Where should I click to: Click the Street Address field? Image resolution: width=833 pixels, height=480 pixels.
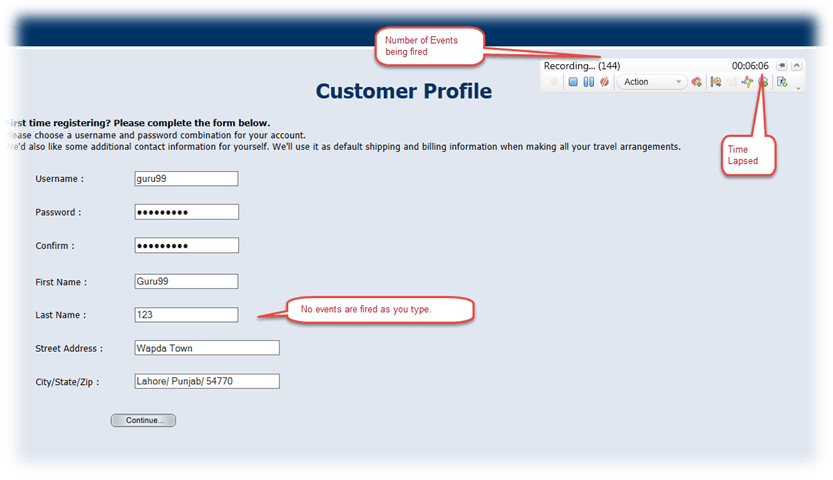coord(206,348)
